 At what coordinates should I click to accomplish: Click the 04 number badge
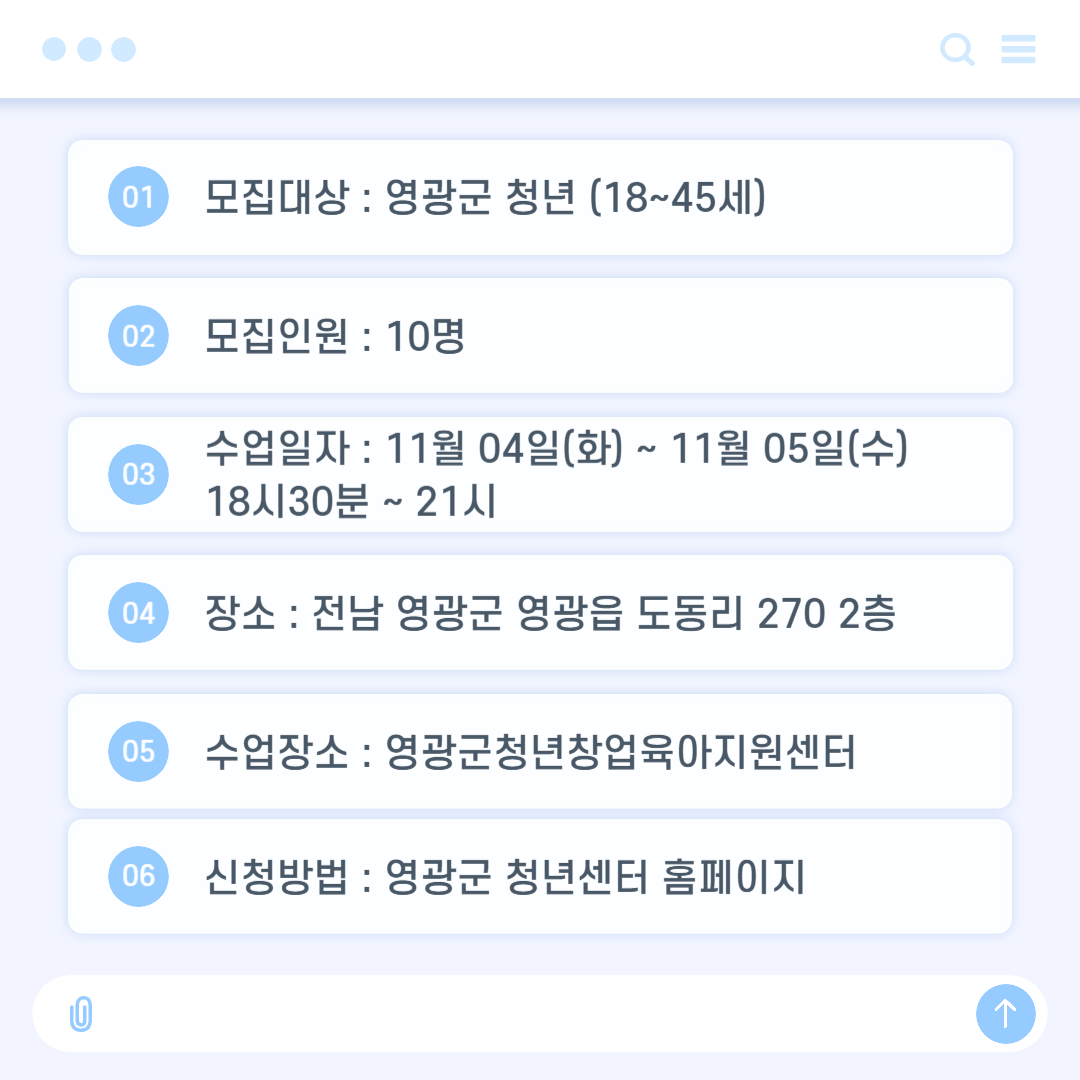click(138, 612)
